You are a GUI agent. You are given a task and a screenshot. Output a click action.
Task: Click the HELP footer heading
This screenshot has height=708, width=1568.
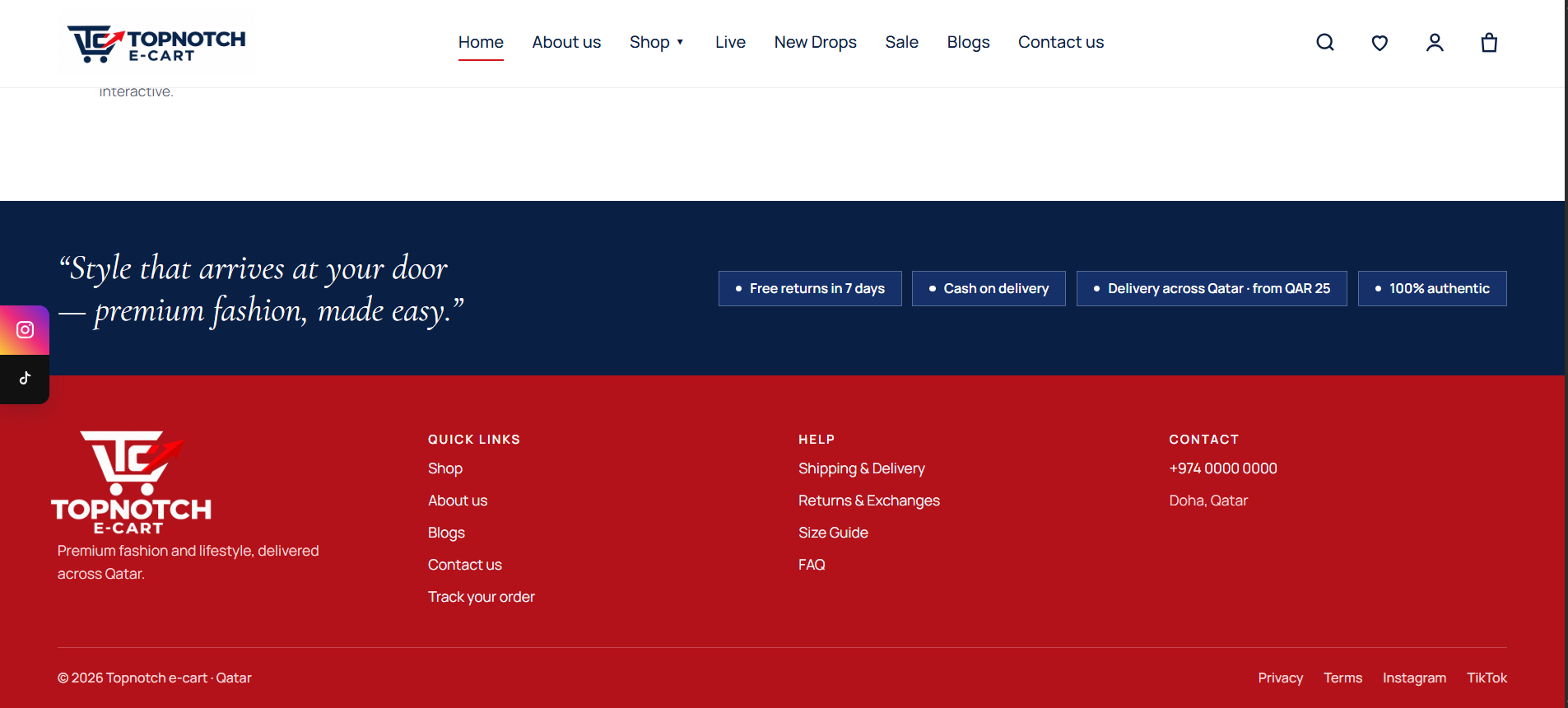[817, 440]
